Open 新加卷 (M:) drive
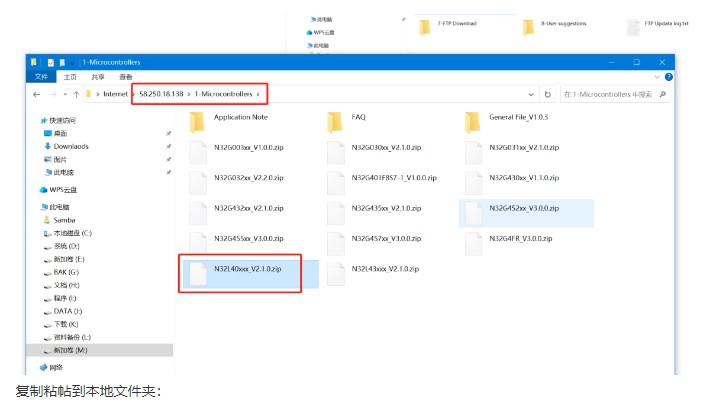 point(70,350)
